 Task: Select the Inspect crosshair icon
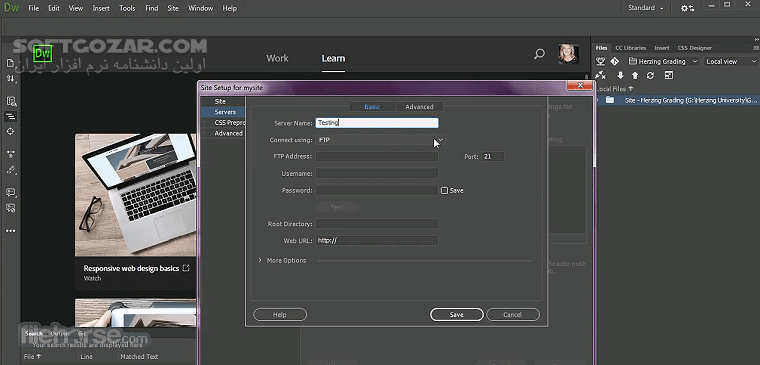coord(10,131)
